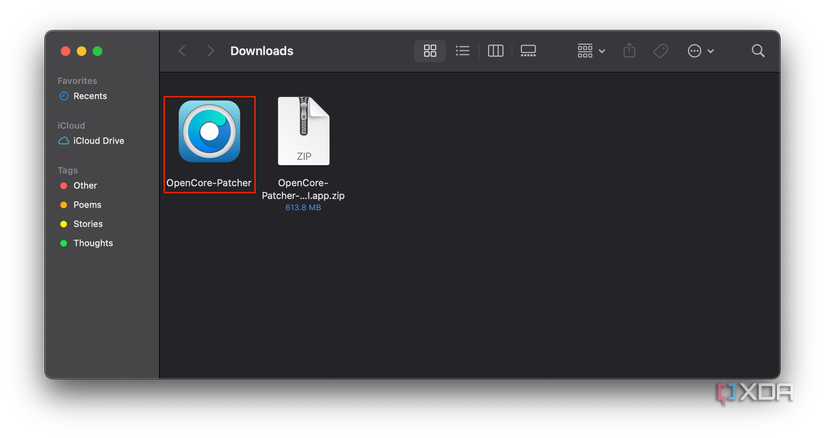Image resolution: width=825 pixels, height=438 pixels.
Task: Switch to icon grid view
Action: click(x=430, y=51)
